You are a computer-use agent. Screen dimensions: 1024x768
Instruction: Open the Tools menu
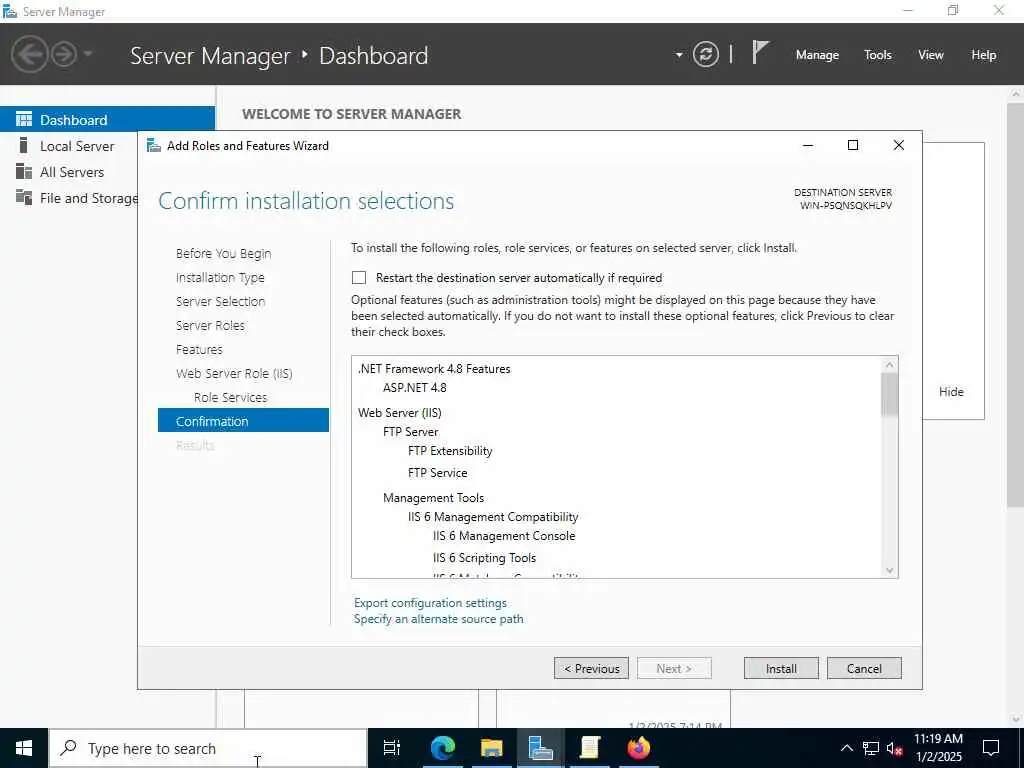[x=878, y=55]
